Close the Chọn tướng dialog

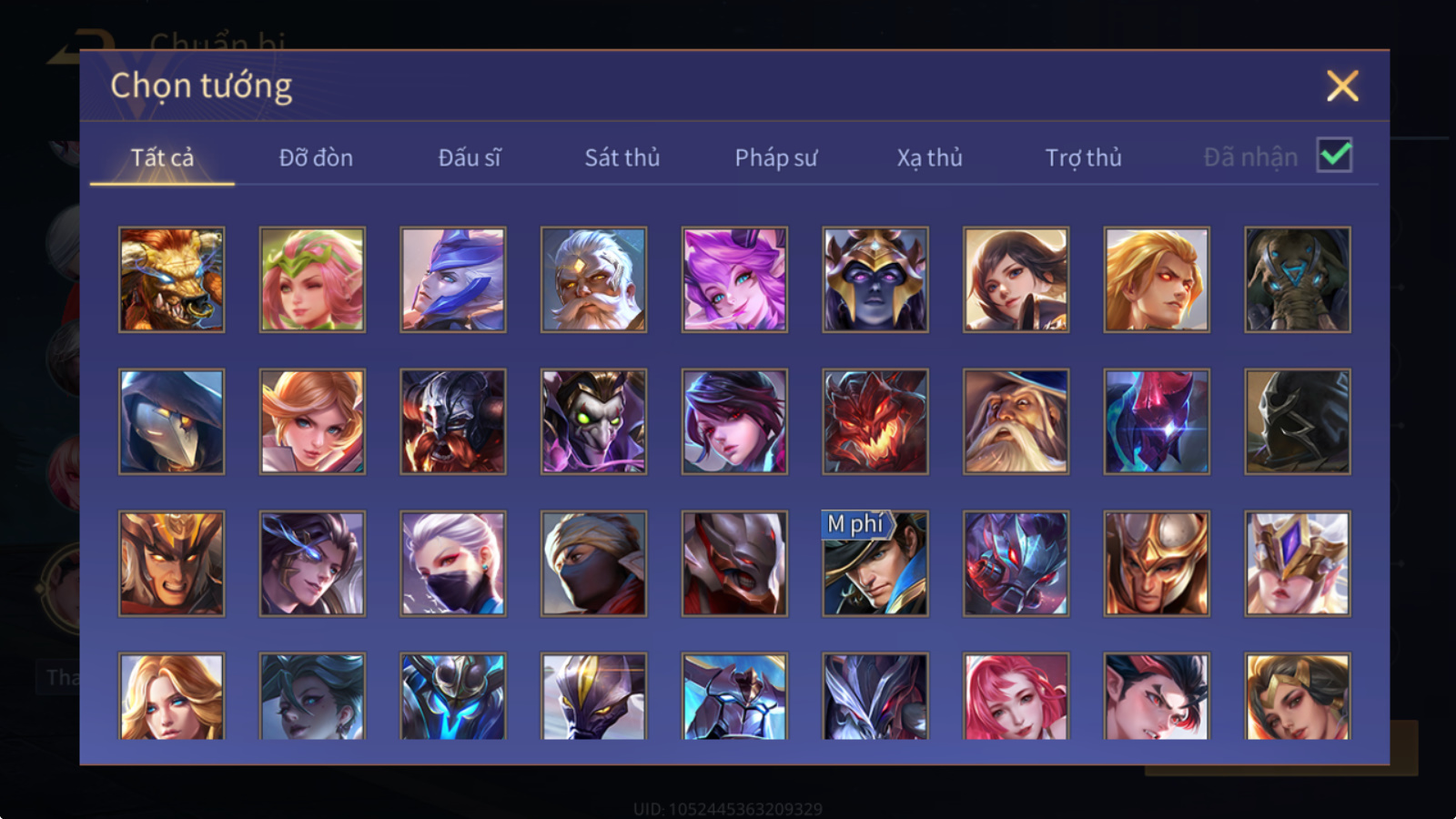1342,86
